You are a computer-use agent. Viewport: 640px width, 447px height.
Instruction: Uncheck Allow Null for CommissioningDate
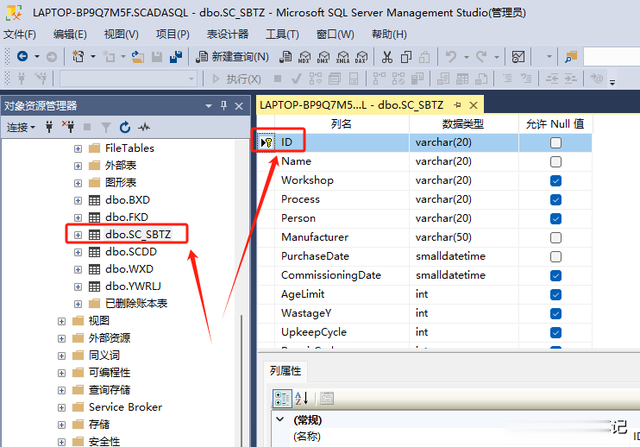click(x=556, y=276)
